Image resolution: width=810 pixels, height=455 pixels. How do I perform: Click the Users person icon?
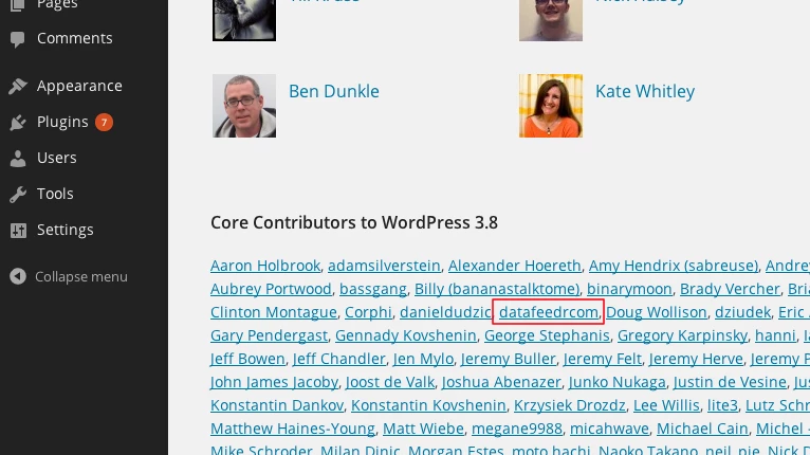(18, 158)
